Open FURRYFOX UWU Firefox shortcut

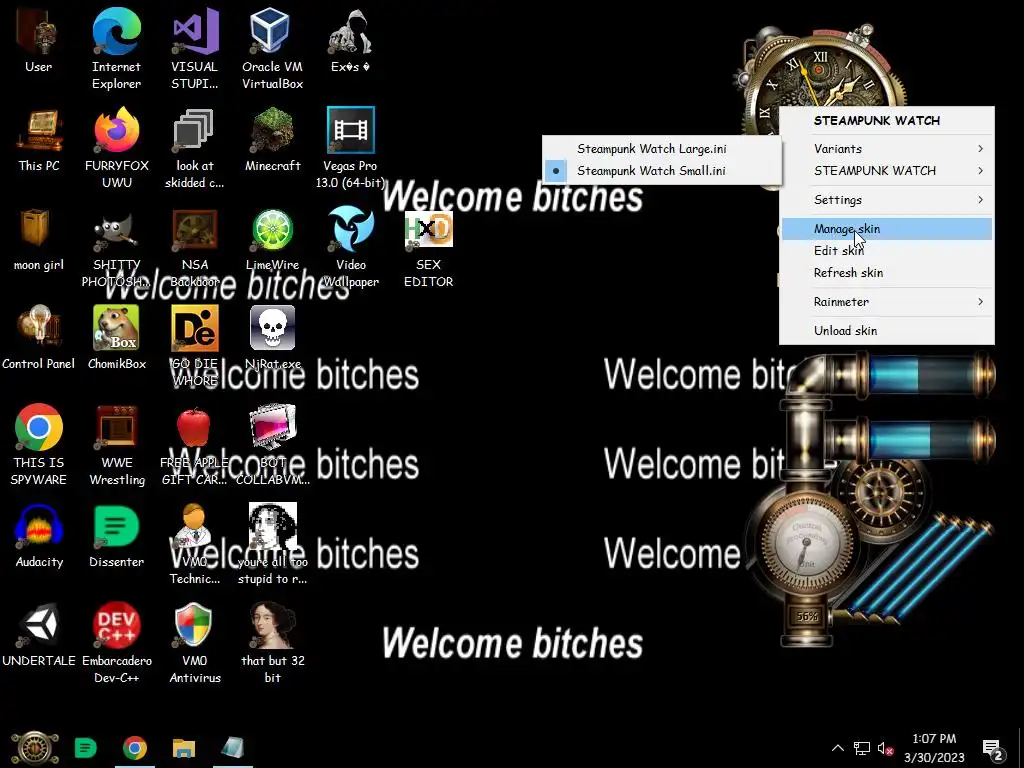tap(116, 148)
